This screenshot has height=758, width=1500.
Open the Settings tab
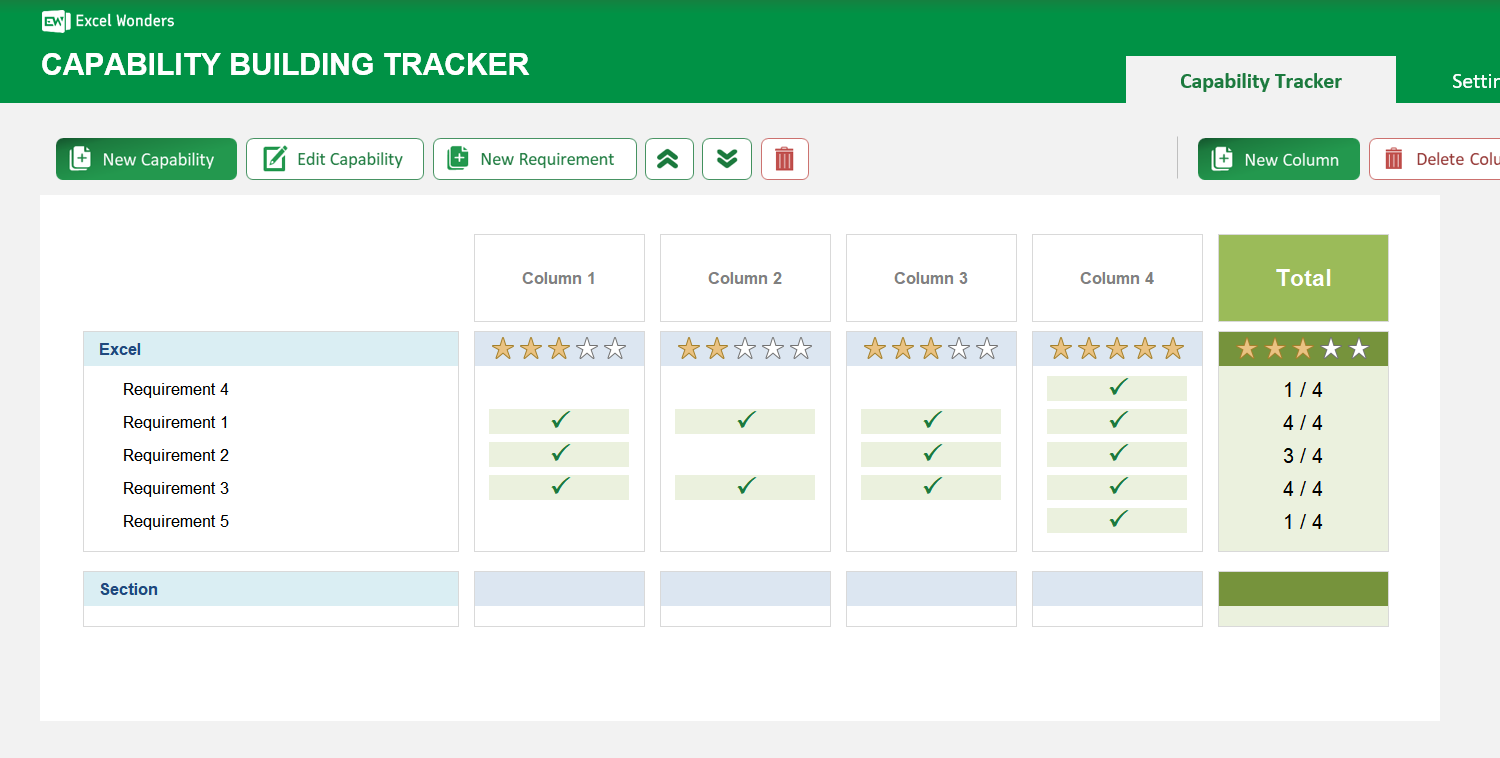point(1476,80)
